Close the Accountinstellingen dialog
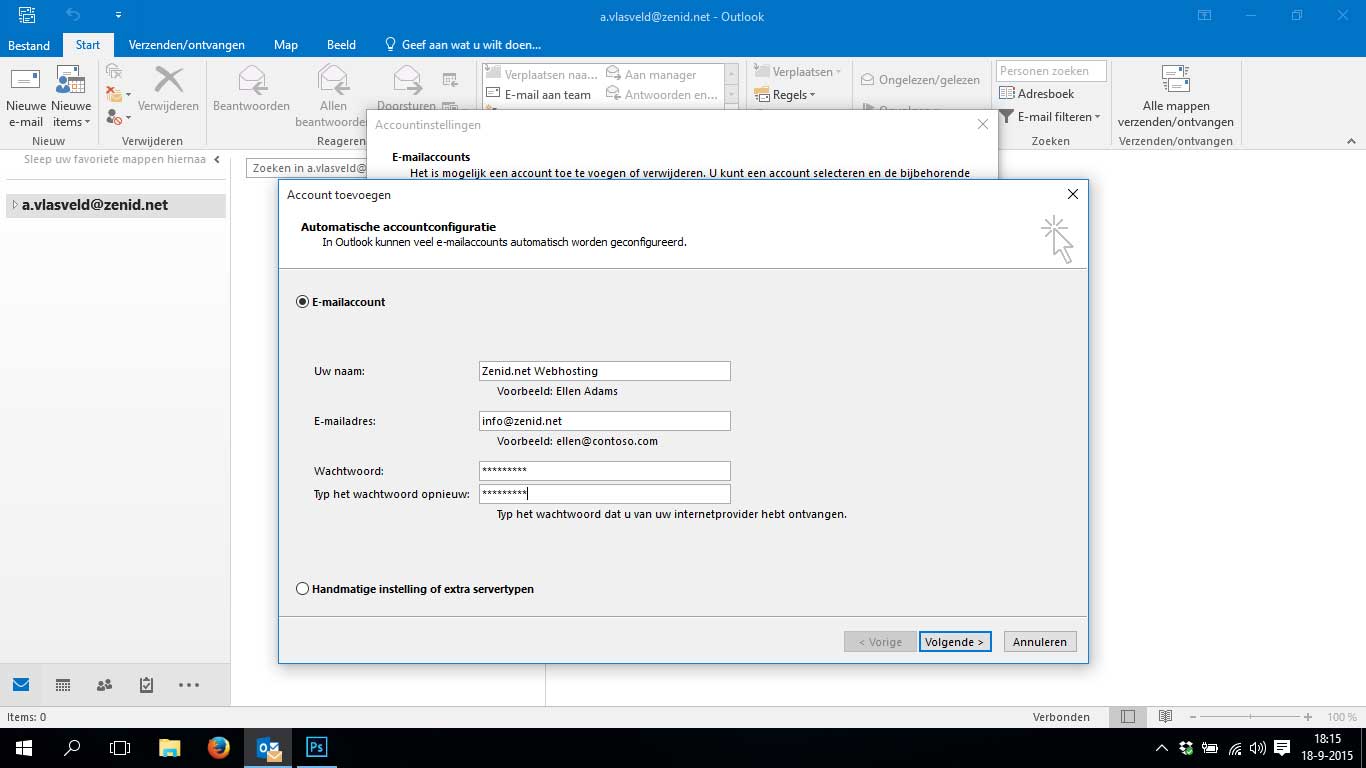 (x=982, y=125)
